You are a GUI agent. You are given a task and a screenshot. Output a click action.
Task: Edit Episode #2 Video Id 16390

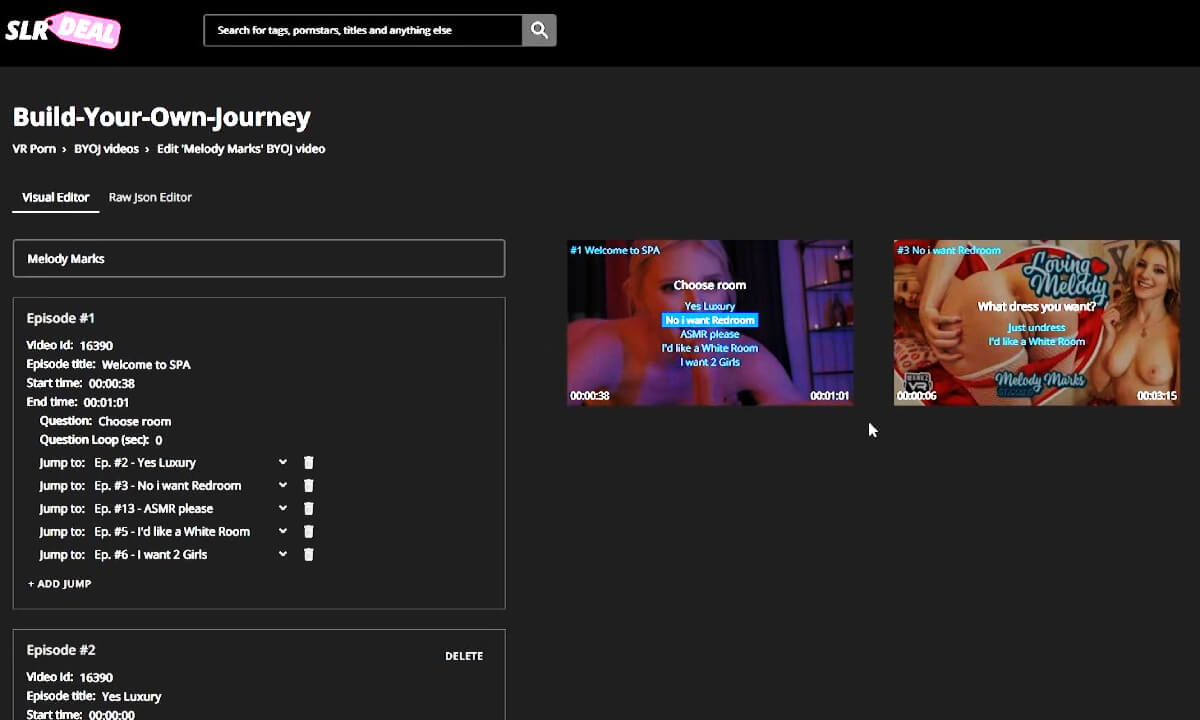click(96, 677)
